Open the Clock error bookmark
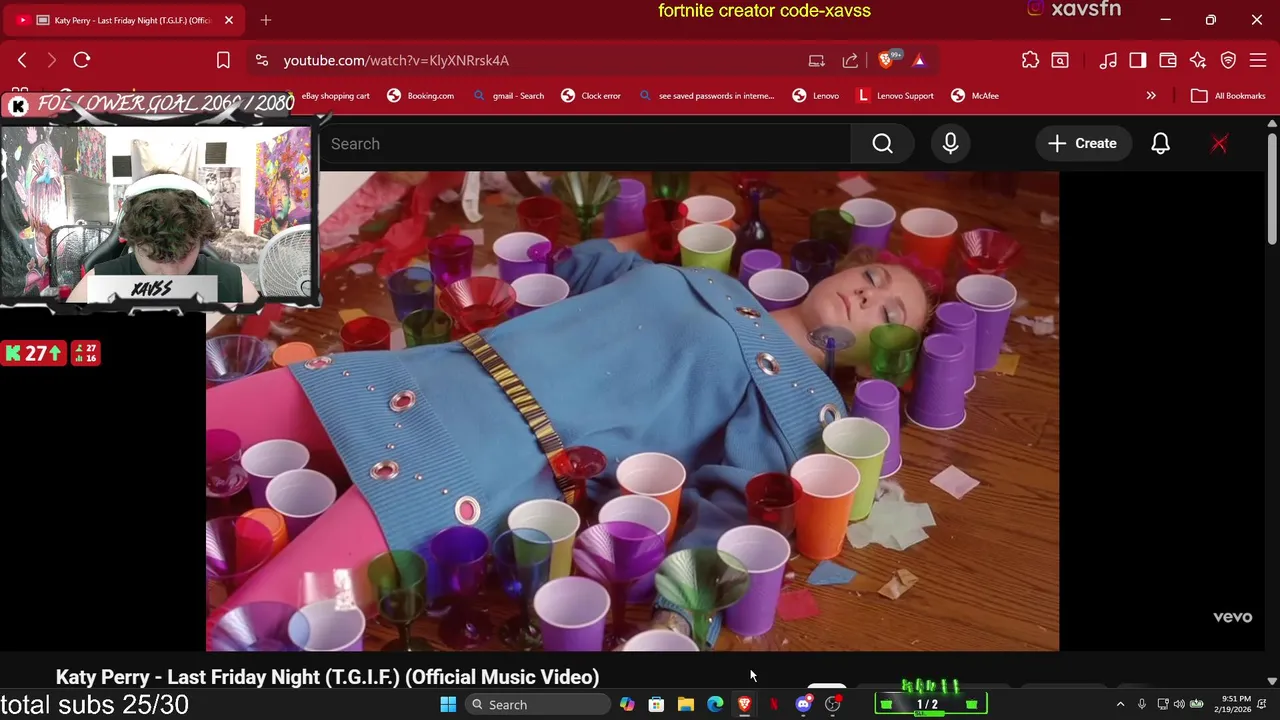The width and height of the screenshot is (1280, 720). pos(591,96)
